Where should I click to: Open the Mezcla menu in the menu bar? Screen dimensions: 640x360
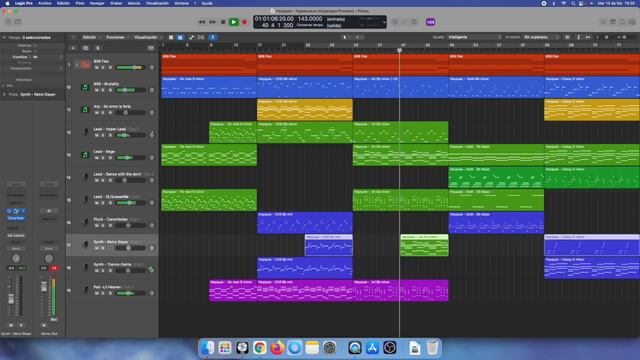coord(134,3)
